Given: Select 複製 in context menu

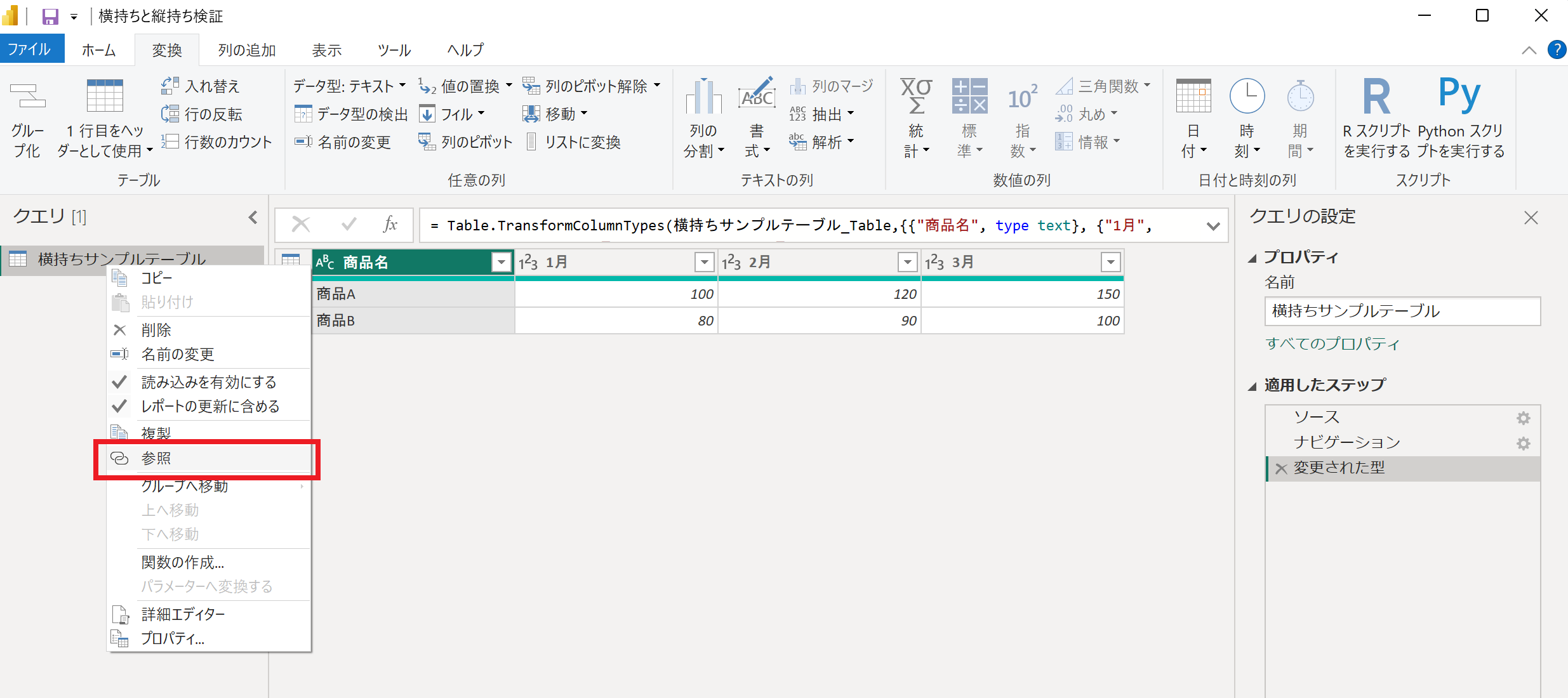Looking at the screenshot, I should [x=209, y=433].
